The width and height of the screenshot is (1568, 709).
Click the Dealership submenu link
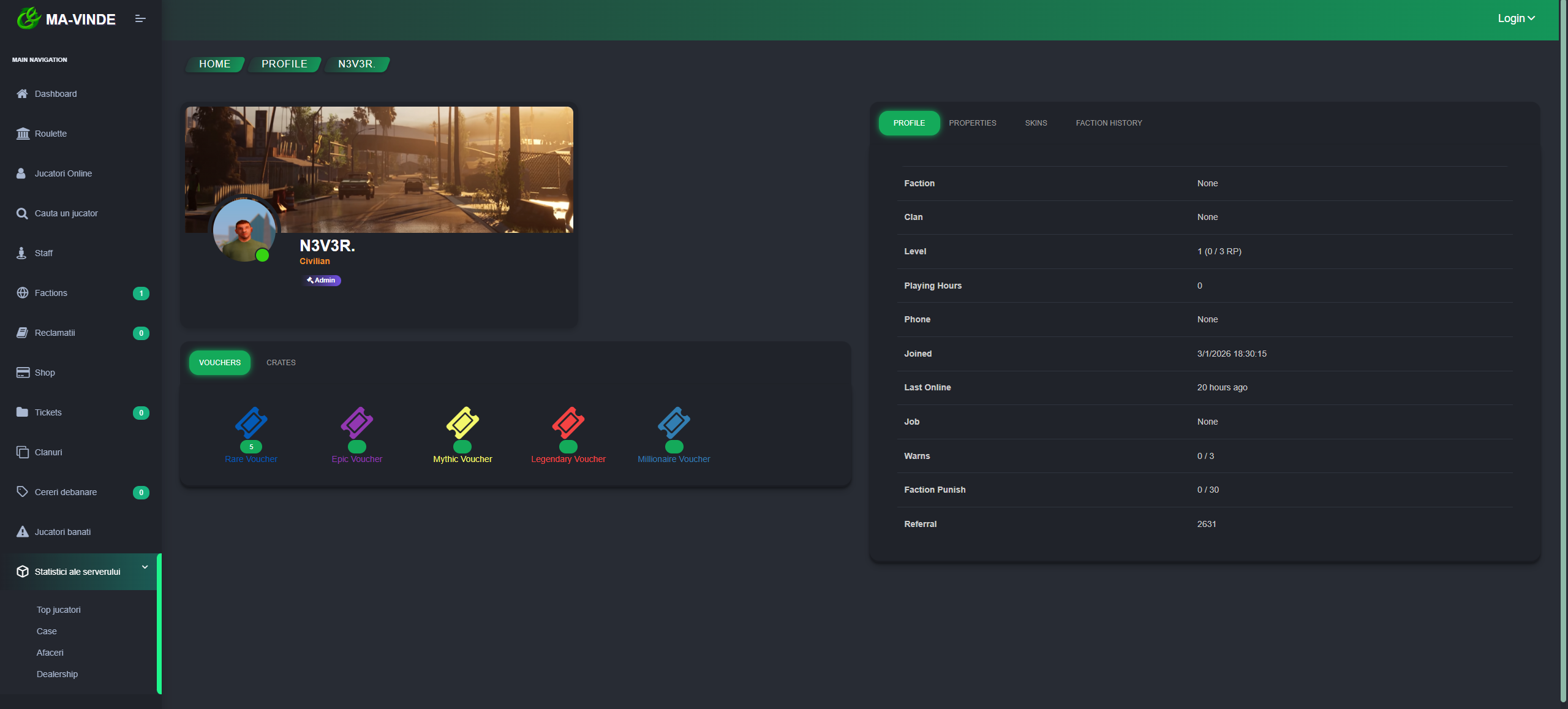57,674
